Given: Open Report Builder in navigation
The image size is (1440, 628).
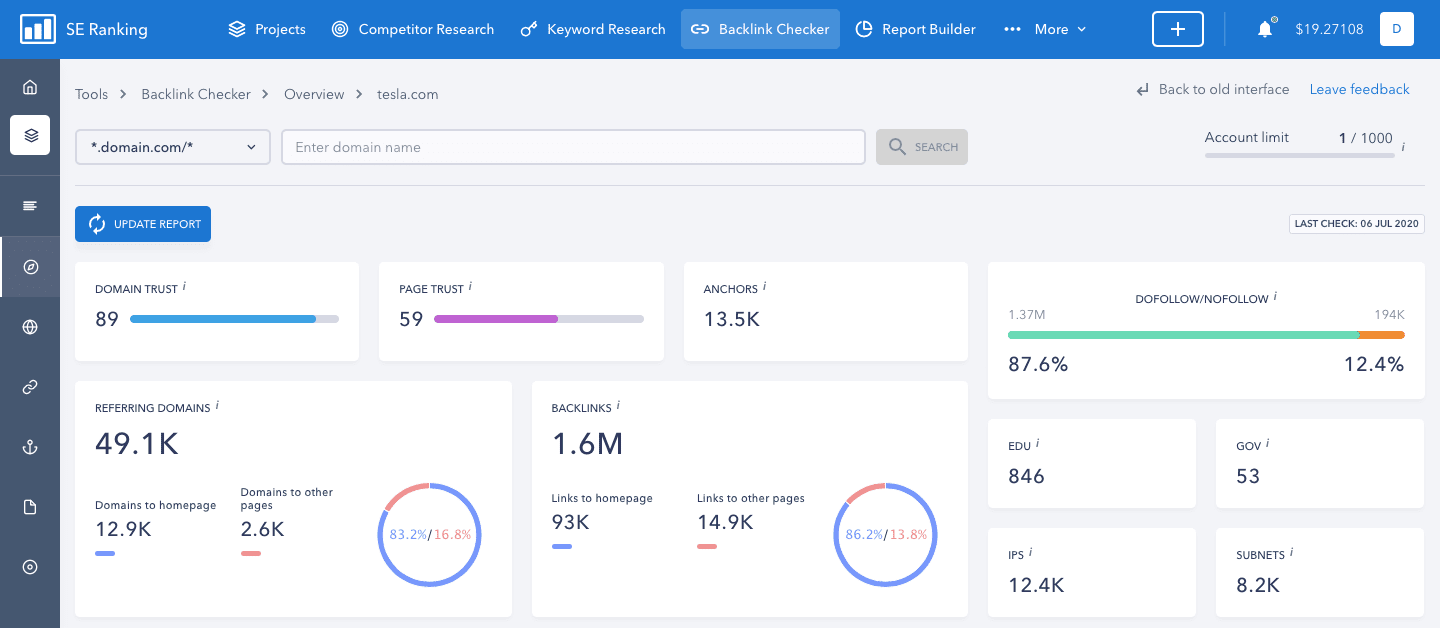Looking at the screenshot, I should [x=916, y=29].
